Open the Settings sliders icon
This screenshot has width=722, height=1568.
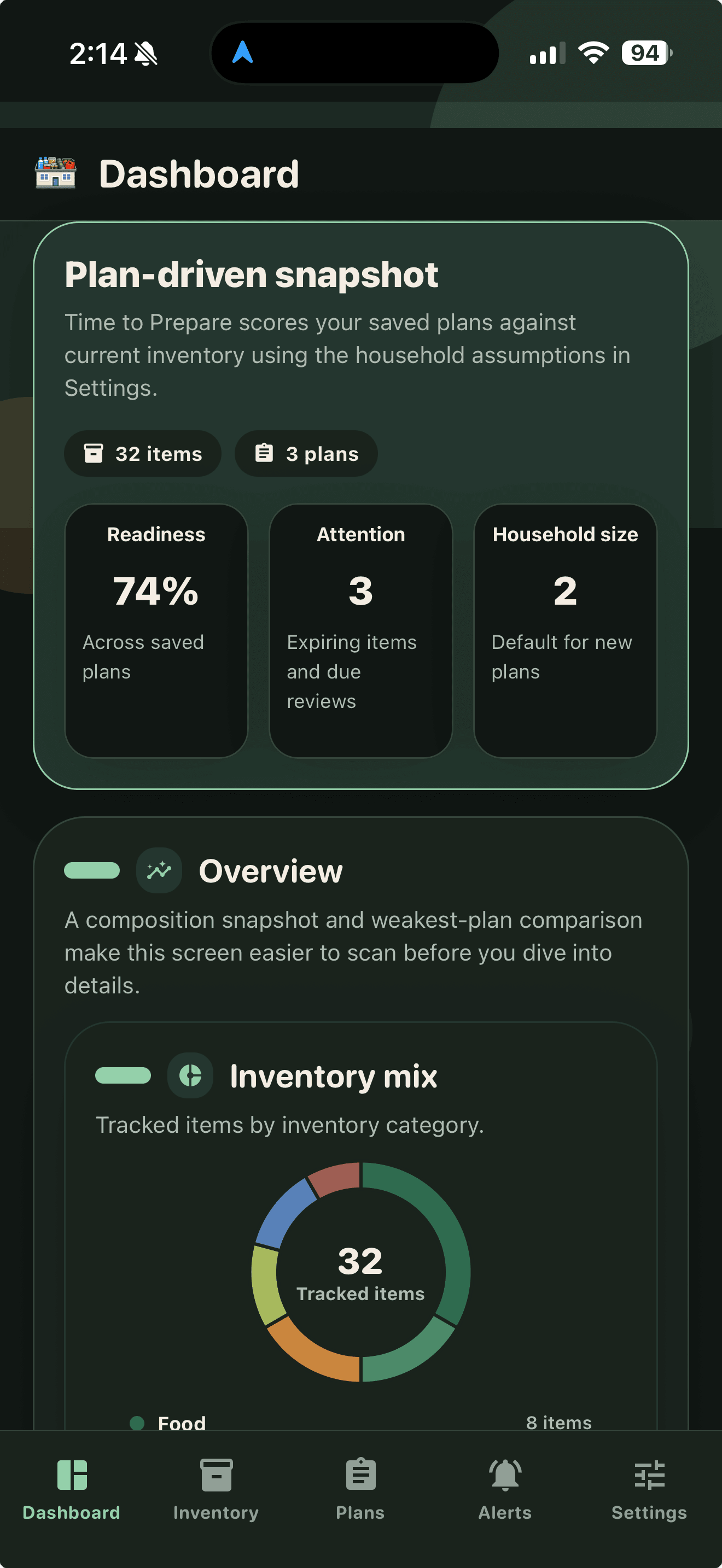coord(650,1479)
